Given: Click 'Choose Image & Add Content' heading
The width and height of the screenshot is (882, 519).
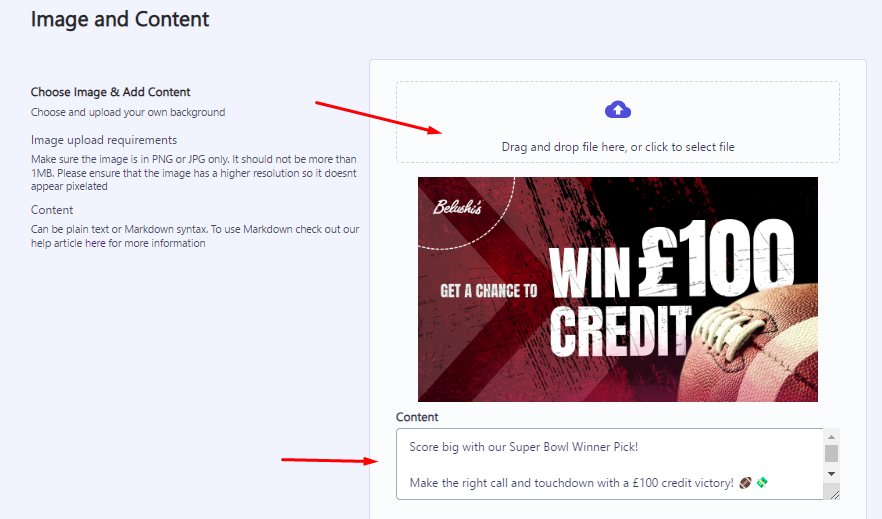Looking at the screenshot, I should tap(110, 92).
